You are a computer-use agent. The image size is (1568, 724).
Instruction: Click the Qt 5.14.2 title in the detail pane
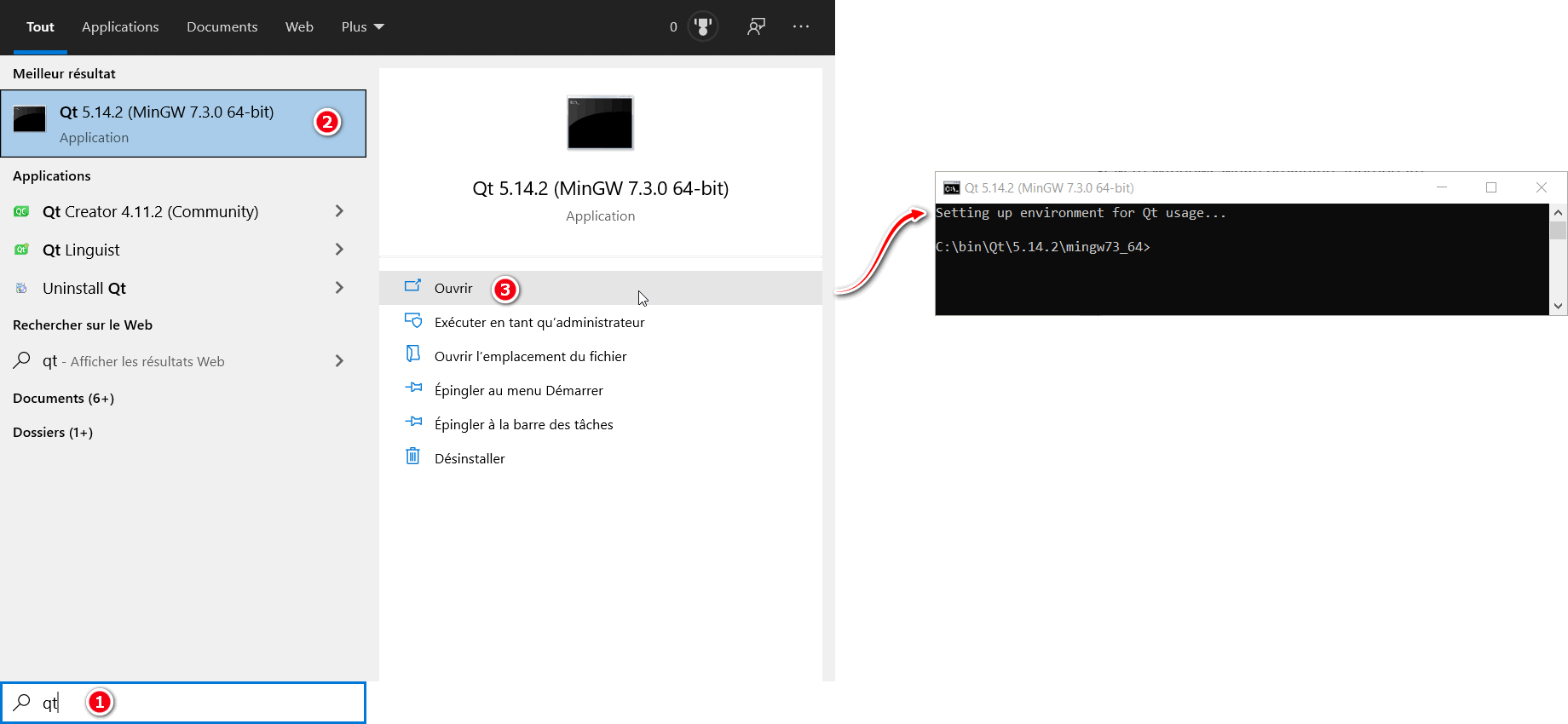[x=601, y=188]
